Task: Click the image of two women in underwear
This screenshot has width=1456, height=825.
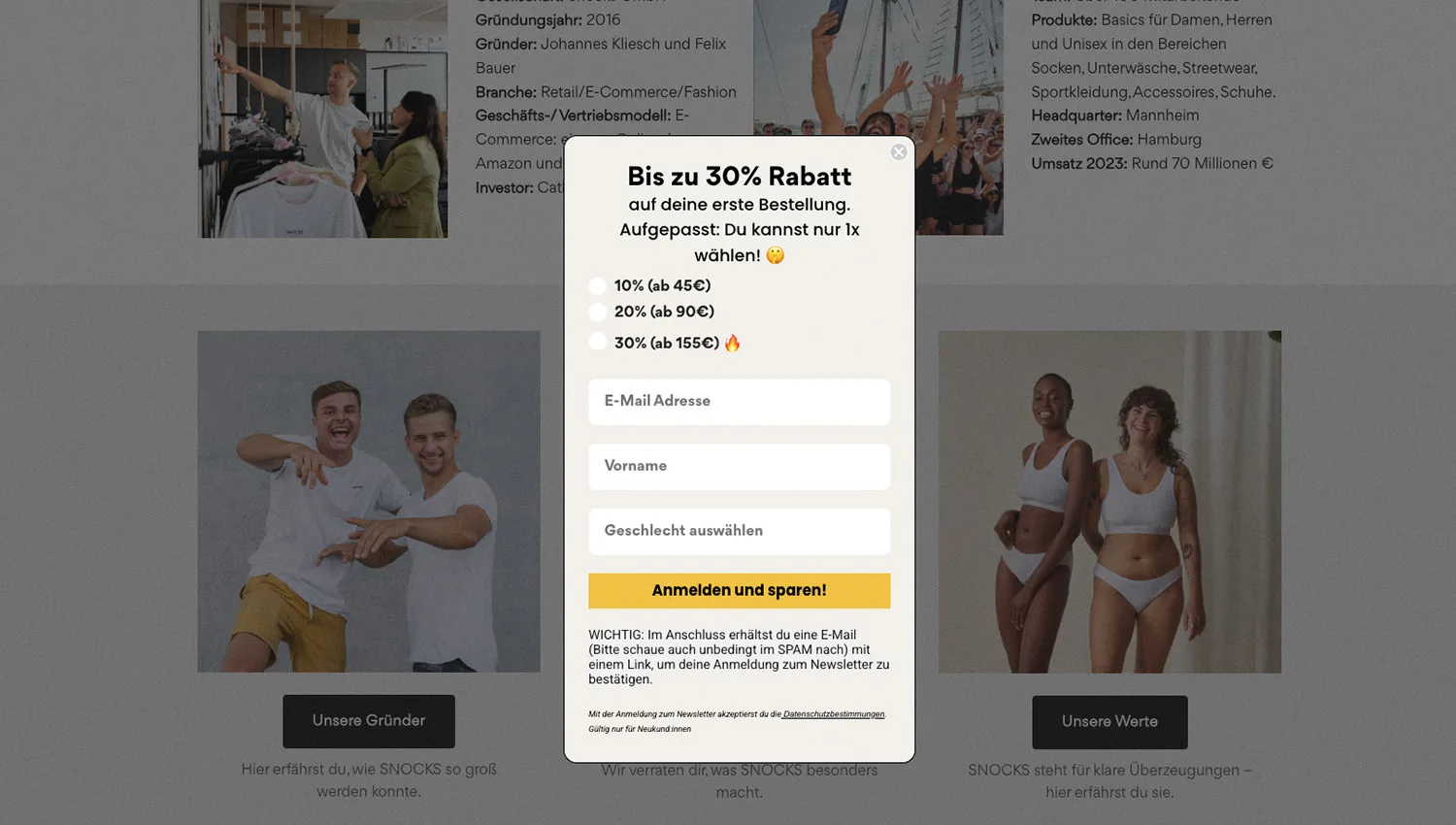Action: point(1109,502)
